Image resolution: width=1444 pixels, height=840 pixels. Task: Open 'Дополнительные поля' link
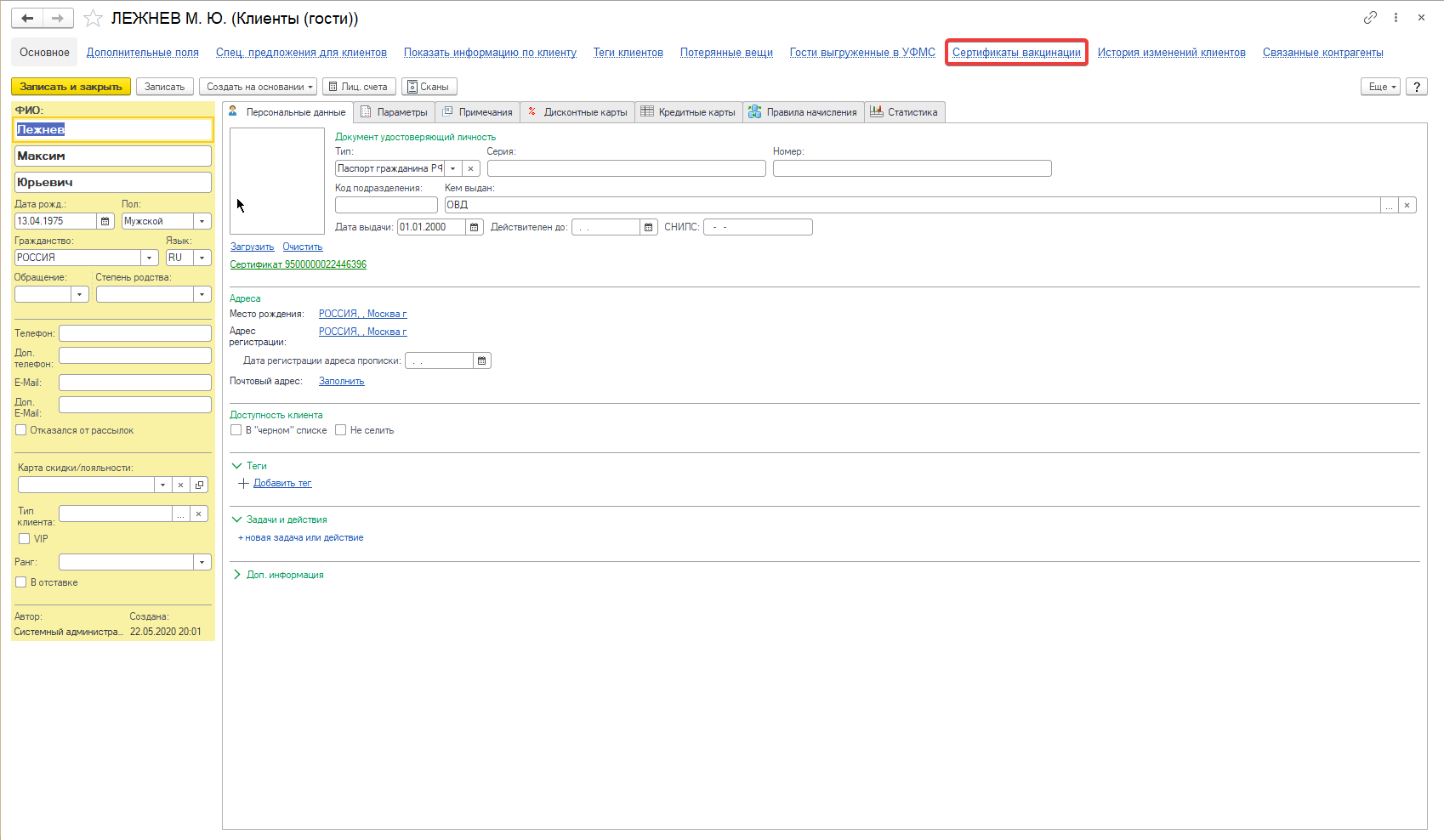[143, 53]
